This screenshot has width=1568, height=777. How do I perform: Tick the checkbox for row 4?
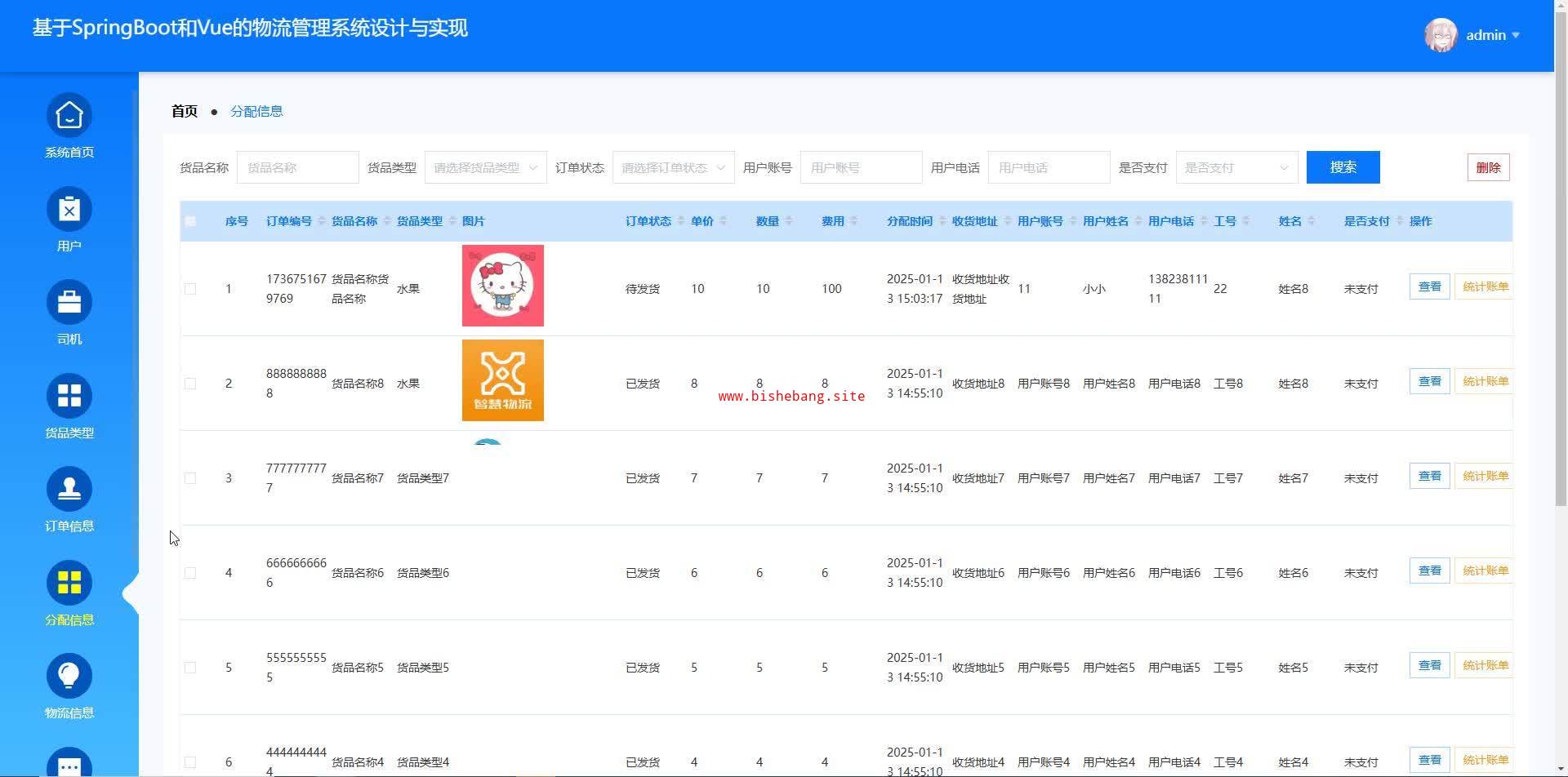click(190, 573)
